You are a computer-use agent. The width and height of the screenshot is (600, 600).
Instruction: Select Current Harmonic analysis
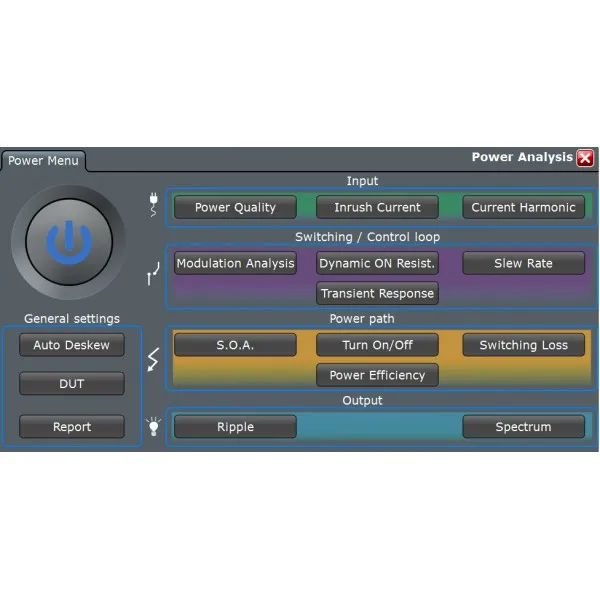click(523, 207)
